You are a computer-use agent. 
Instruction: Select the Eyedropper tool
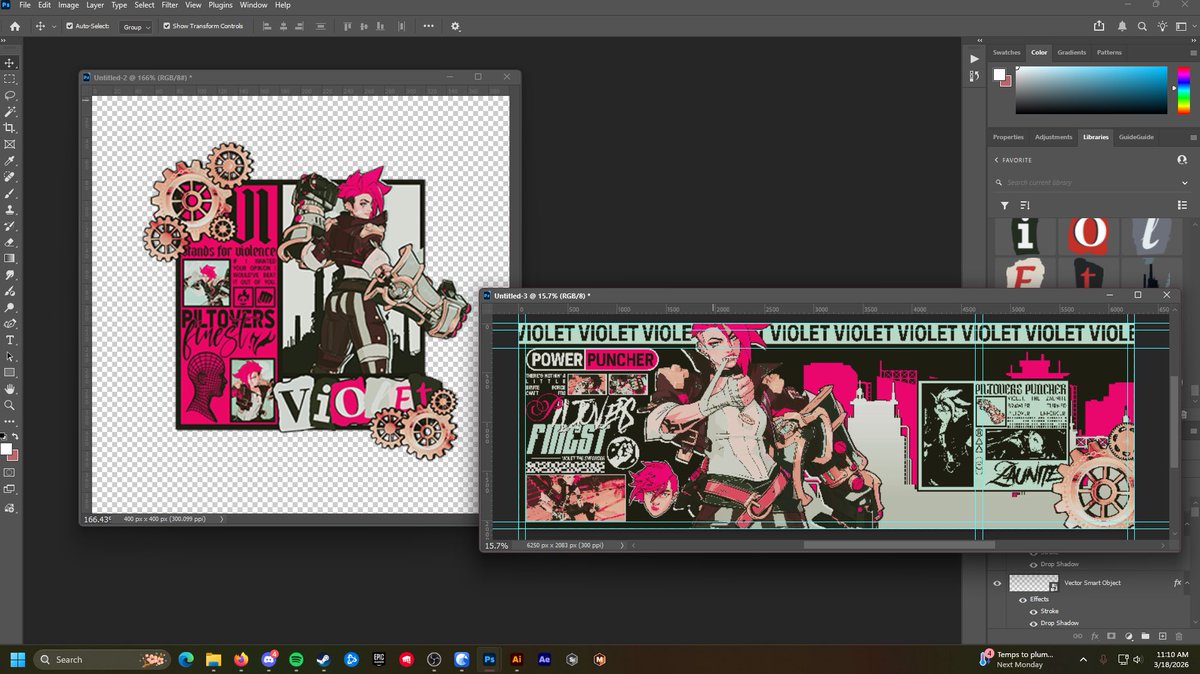coord(10,160)
